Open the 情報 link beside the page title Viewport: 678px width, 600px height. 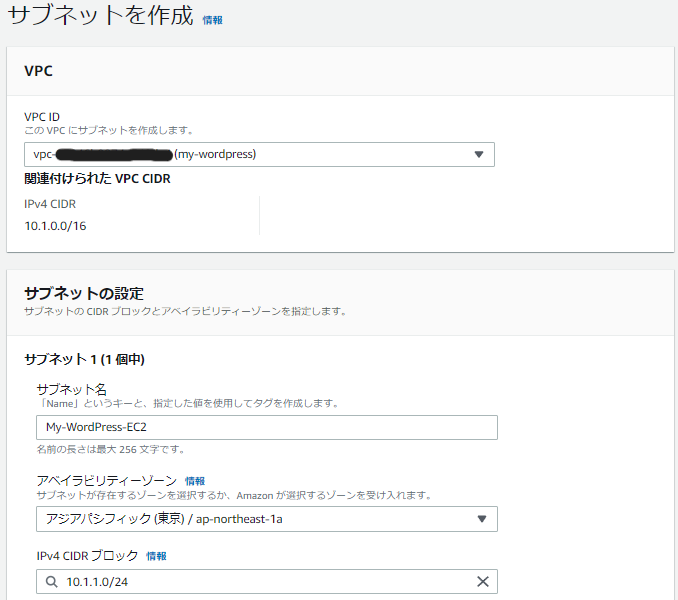point(213,20)
